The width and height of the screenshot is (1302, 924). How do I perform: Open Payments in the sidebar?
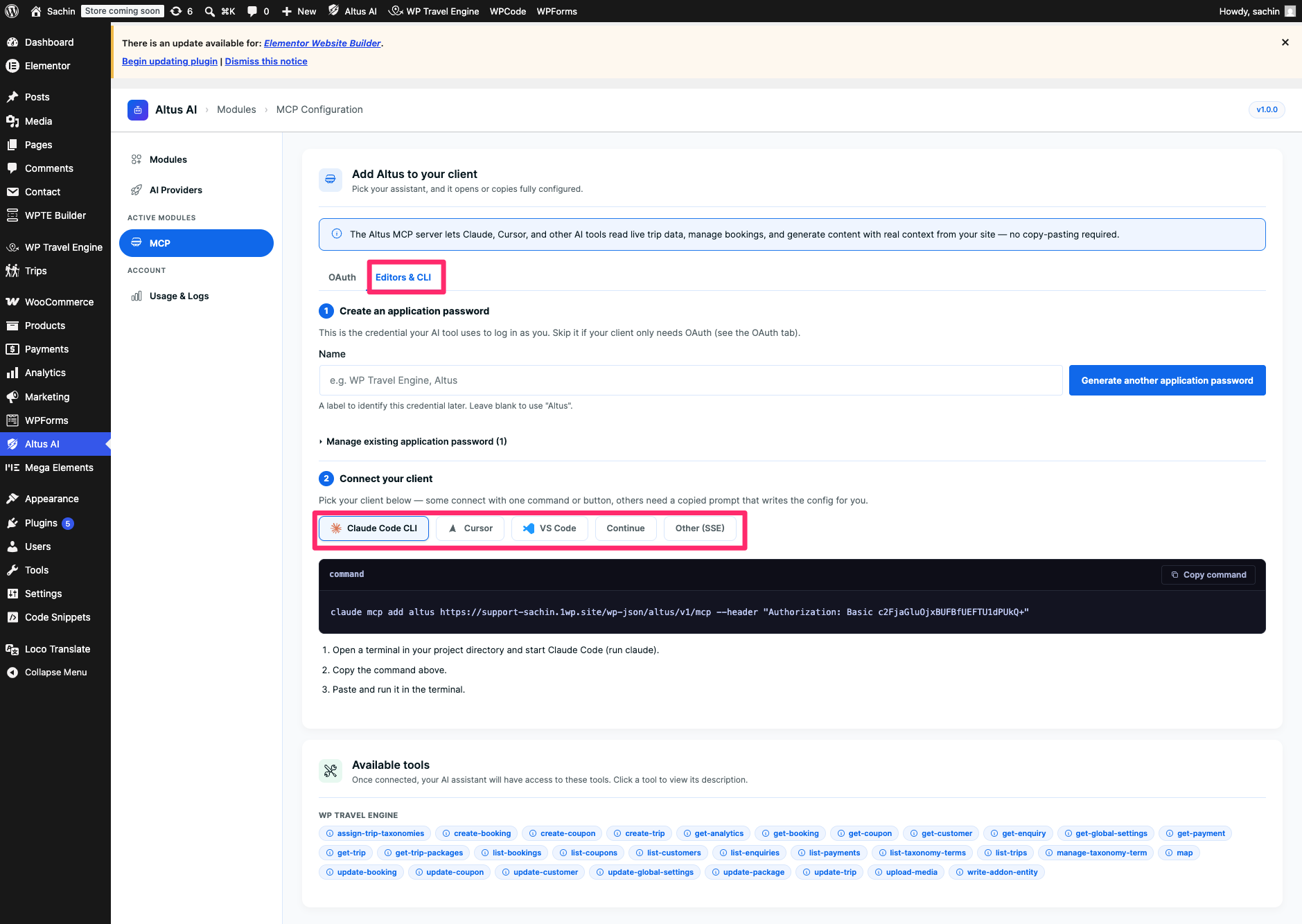tap(55, 349)
